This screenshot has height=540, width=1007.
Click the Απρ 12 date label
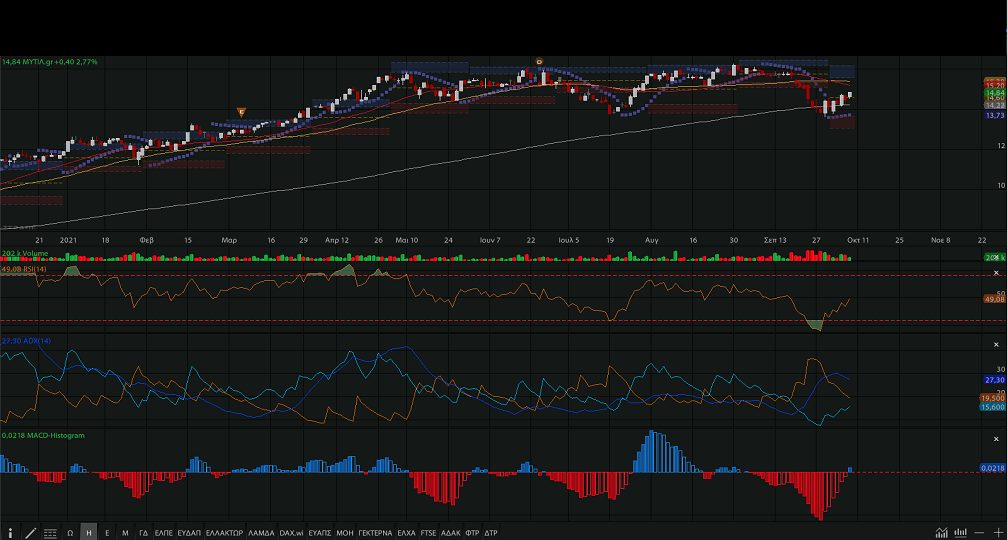click(x=337, y=240)
